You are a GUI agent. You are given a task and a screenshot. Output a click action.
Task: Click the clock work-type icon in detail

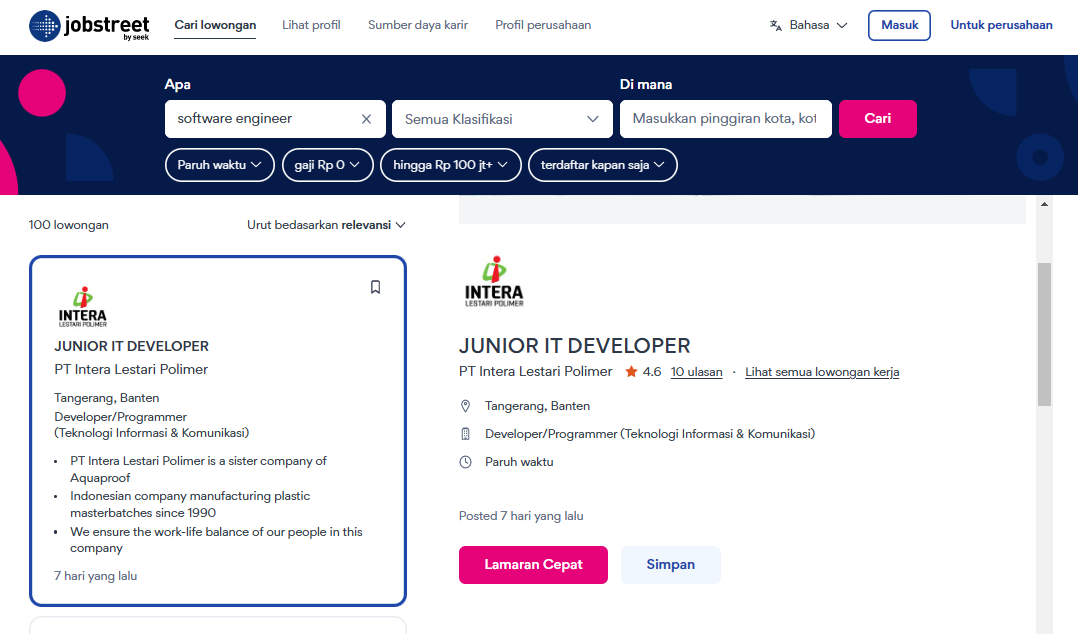tap(465, 462)
